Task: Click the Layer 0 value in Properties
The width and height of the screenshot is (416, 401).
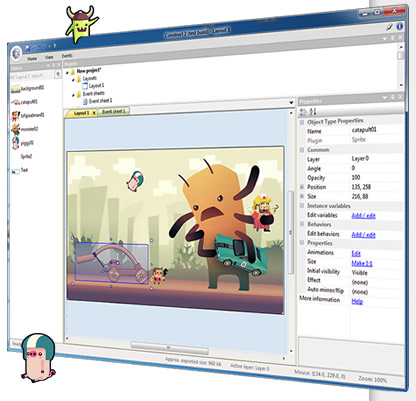Action: pos(360,158)
